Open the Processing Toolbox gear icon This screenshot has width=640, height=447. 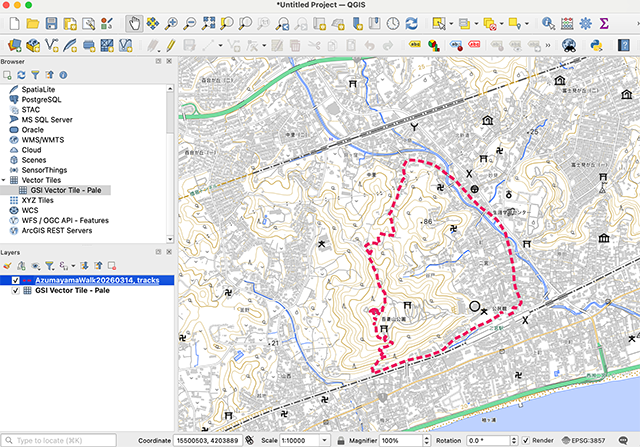[x=585, y=23]
